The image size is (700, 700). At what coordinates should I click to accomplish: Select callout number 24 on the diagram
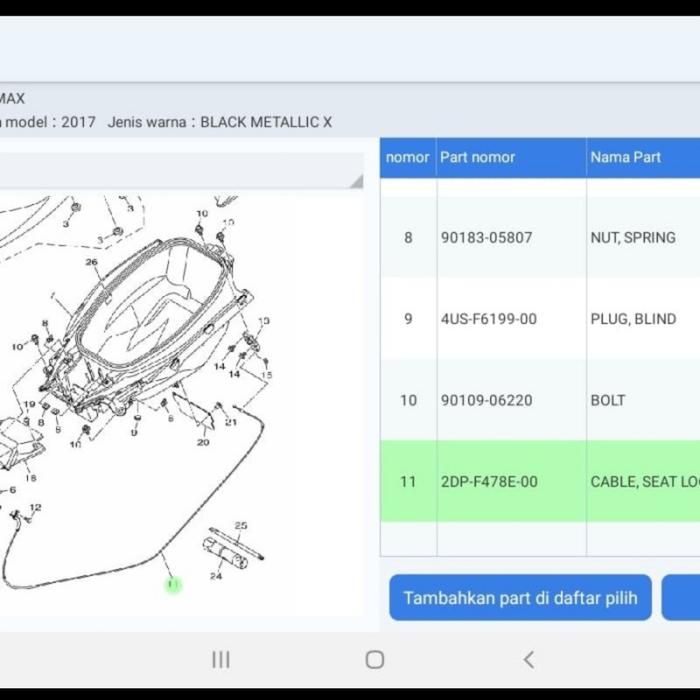click(x=216, y=576)
